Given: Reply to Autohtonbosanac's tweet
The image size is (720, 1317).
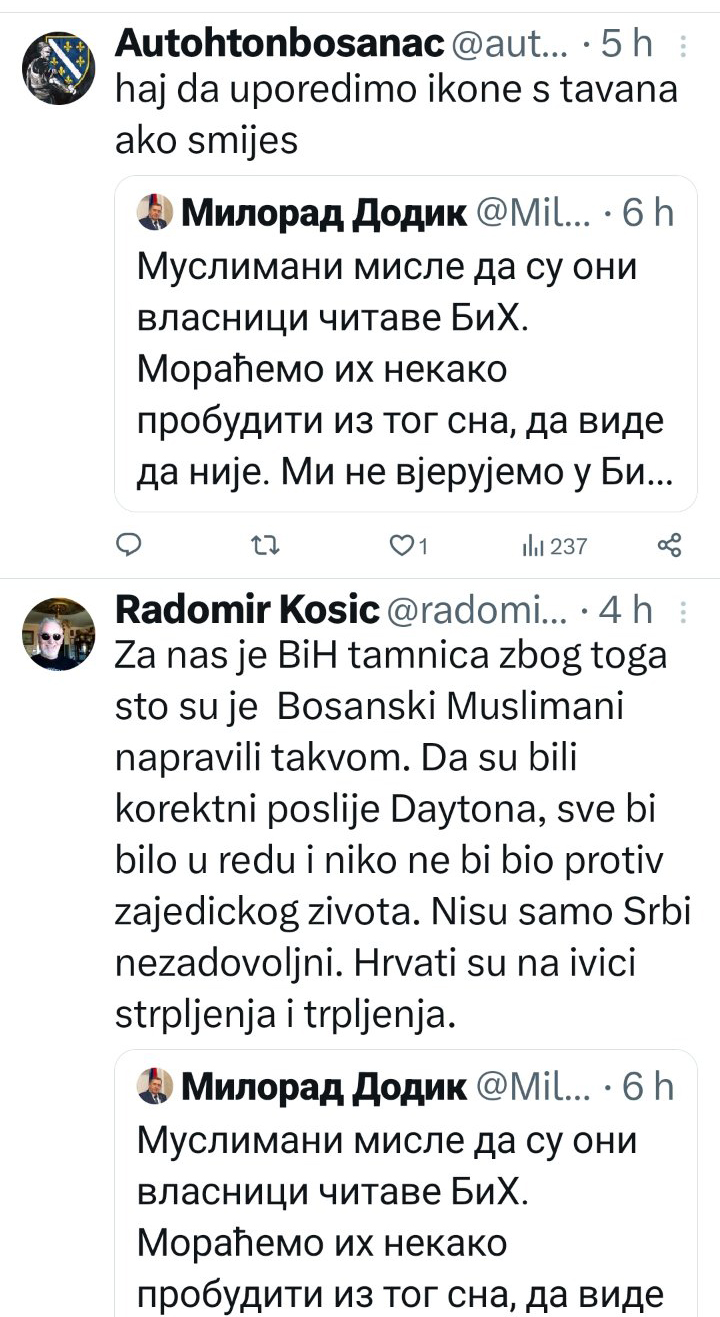Looking at the screenshot, I should point(131,545).
